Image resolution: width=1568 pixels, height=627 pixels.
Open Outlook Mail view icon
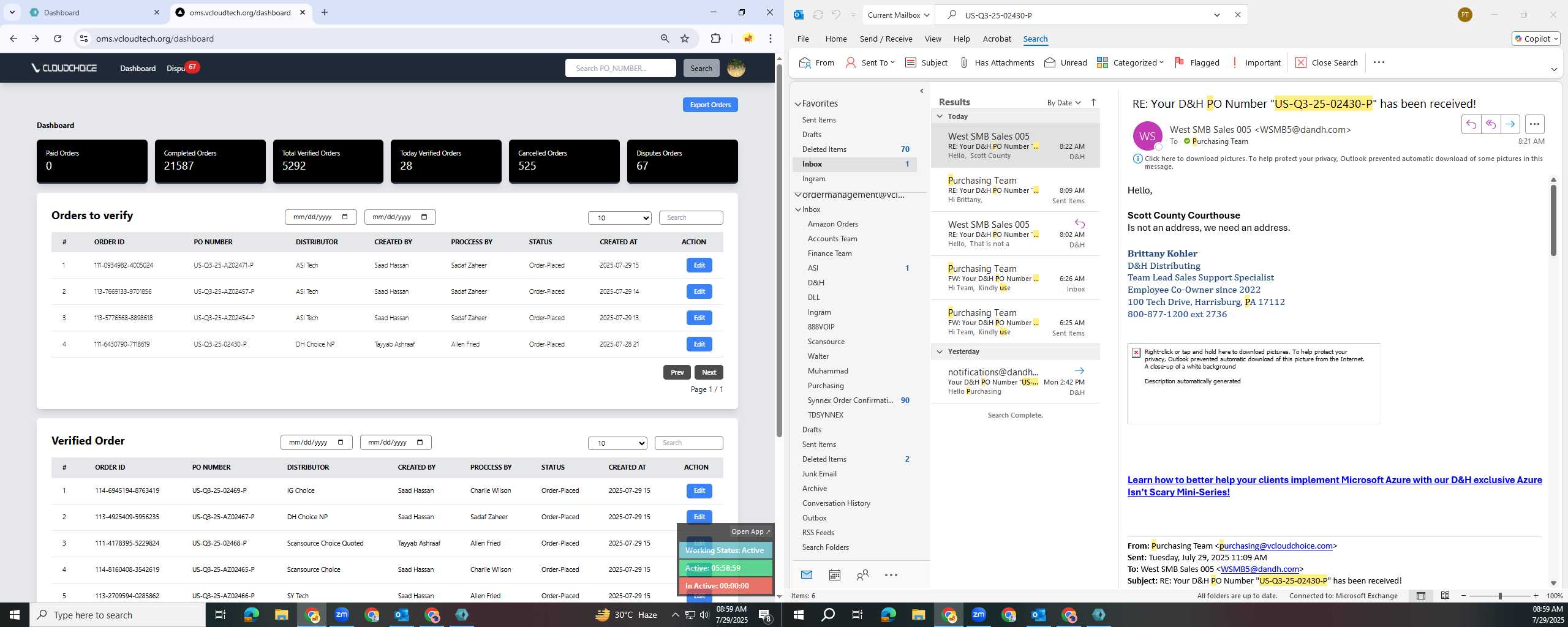(x=806, y=574)
